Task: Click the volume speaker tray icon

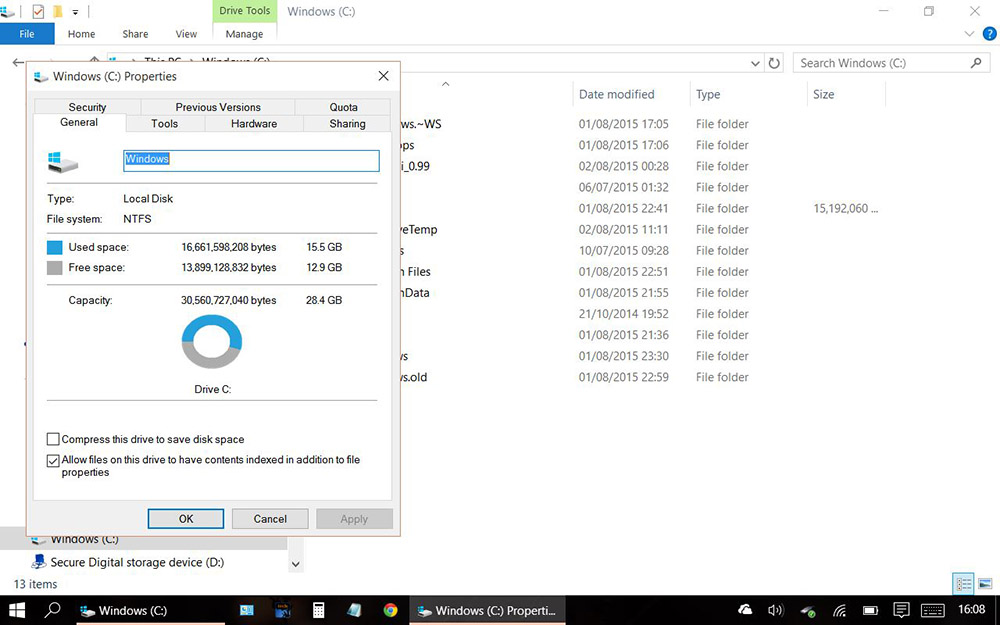Action: (x=775, y=610)
